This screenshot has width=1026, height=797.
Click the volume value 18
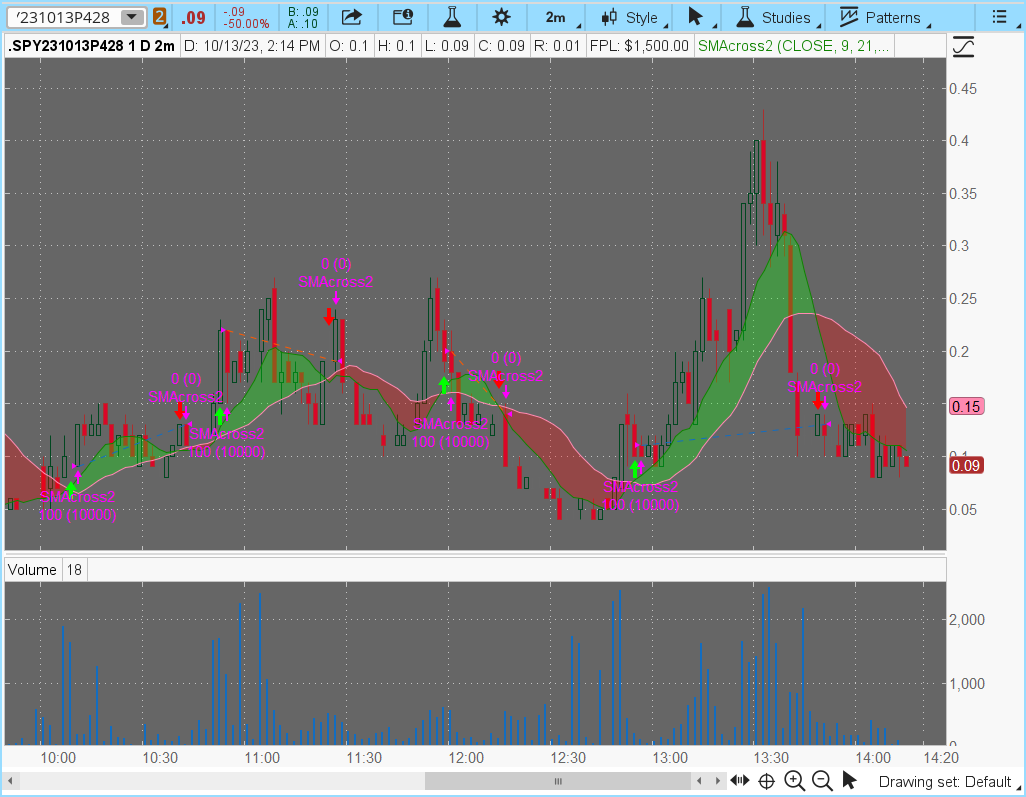74,569
